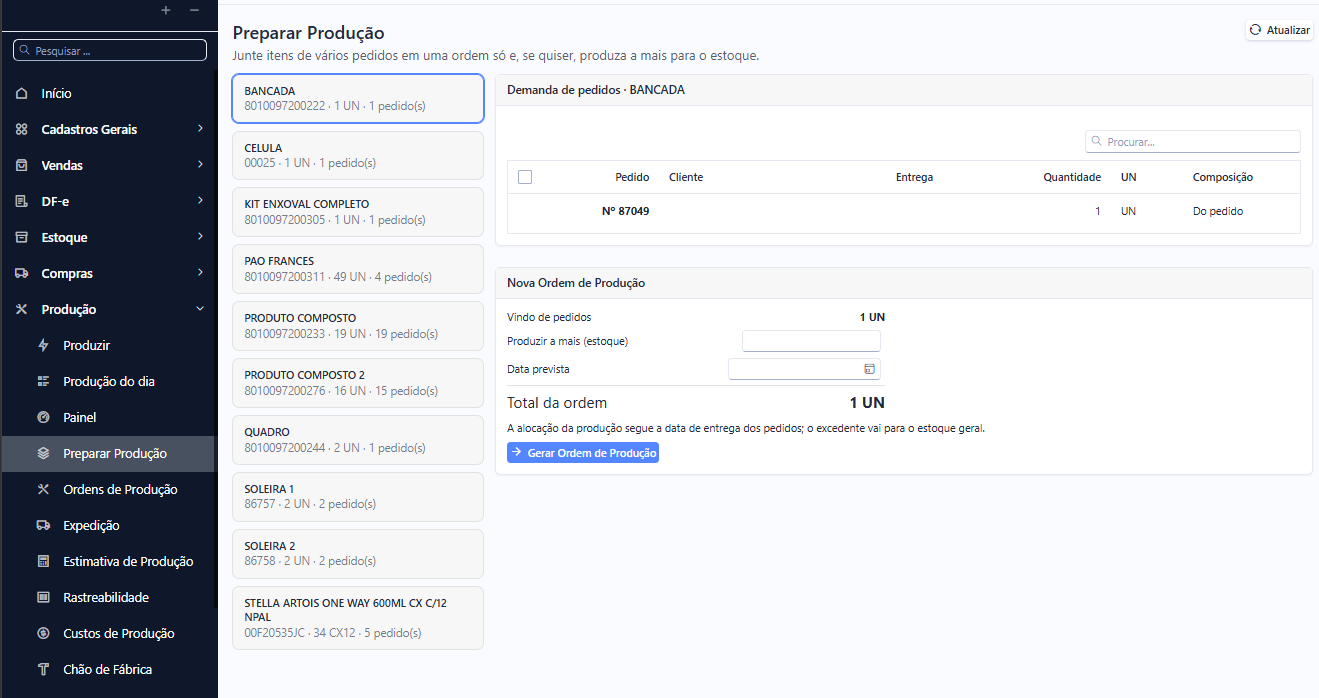
Task: Tick the select-all checkbox in the orders table
Action: pos(525,177)
